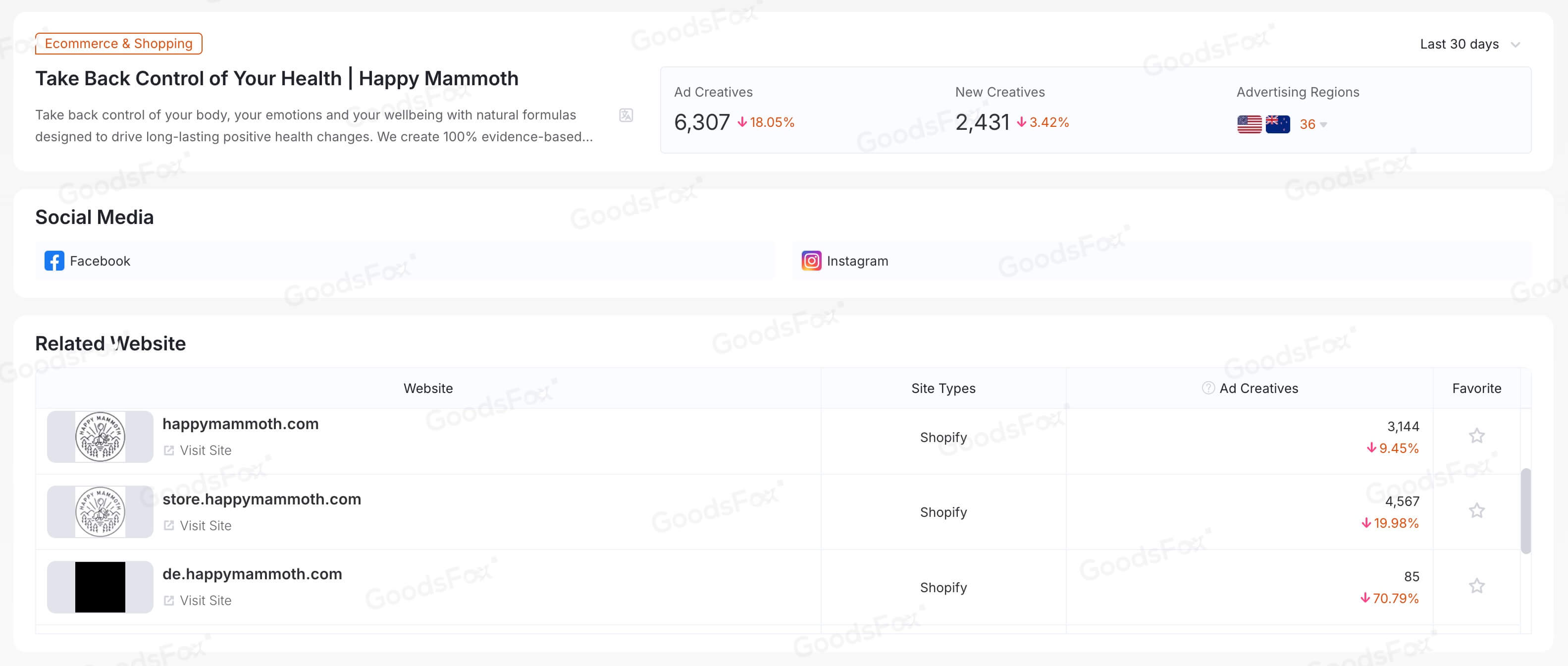Image resolution: width=1568 pixels, height=666 pixels.
Task: Click the translate description icon
Action: pos(626,115)
